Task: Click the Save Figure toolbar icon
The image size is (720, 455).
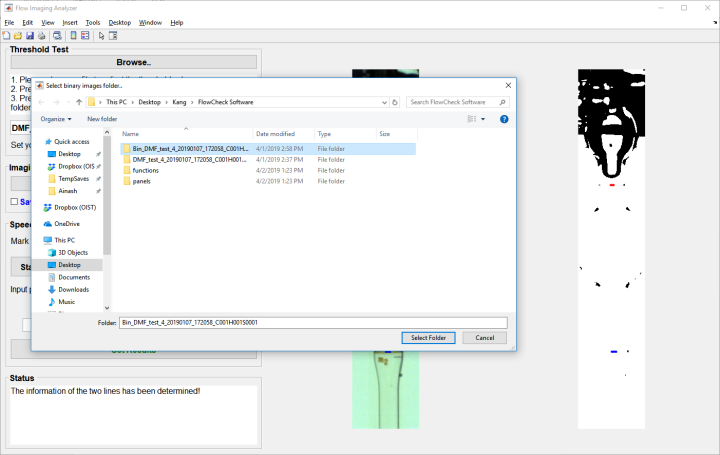Action: coord(31,35)
